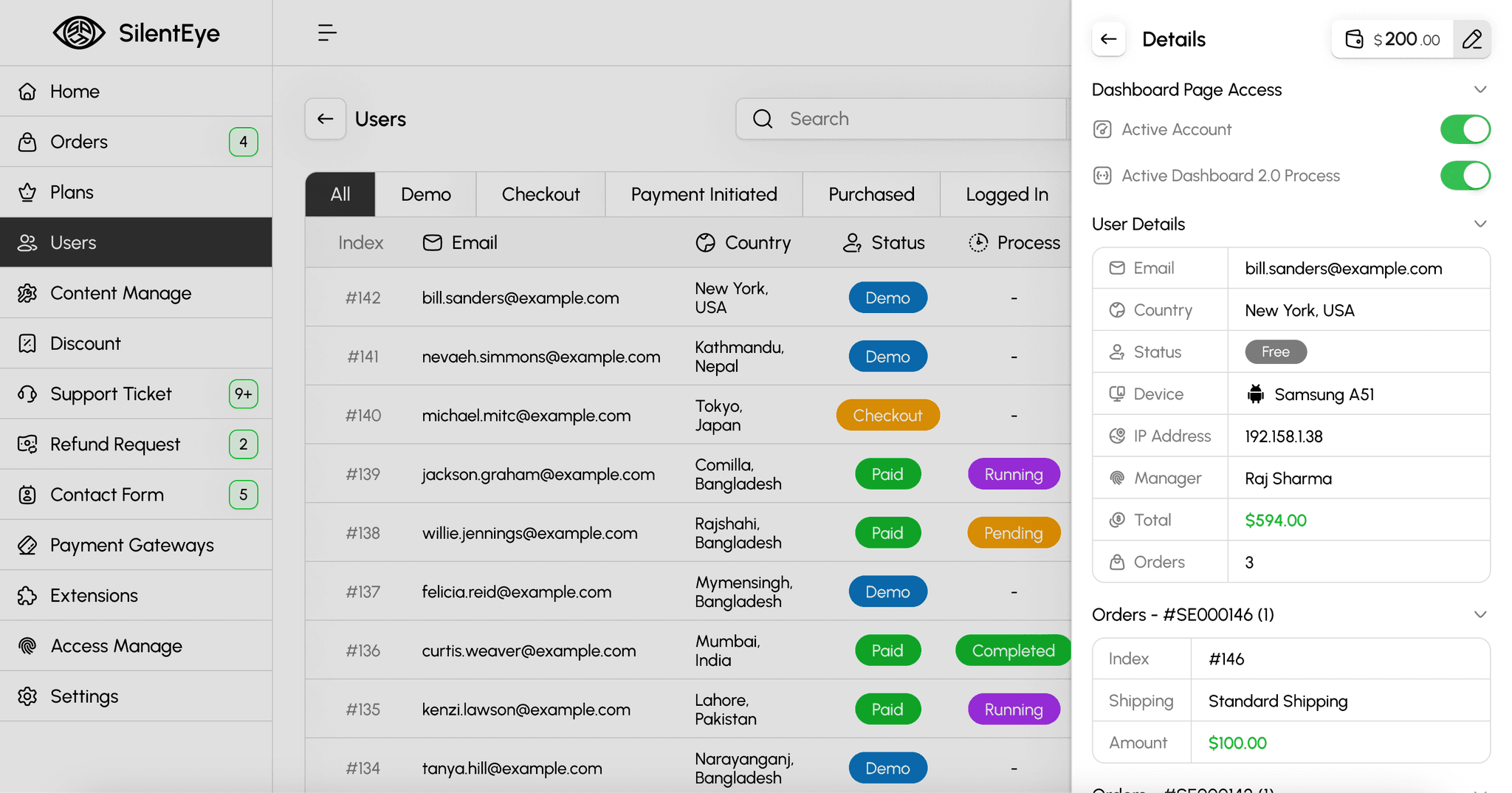Click the wallet icon beside $200.00

[x=1354, y=39]
